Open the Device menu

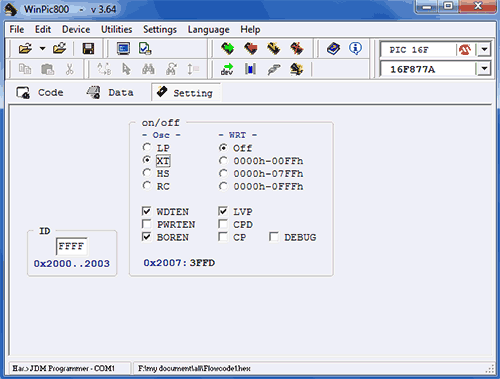point(76,29)
